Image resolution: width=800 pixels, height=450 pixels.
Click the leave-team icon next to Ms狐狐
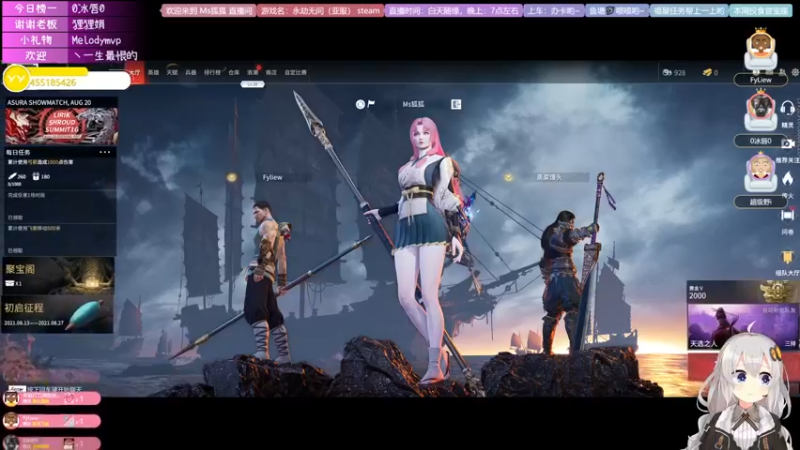456,104
